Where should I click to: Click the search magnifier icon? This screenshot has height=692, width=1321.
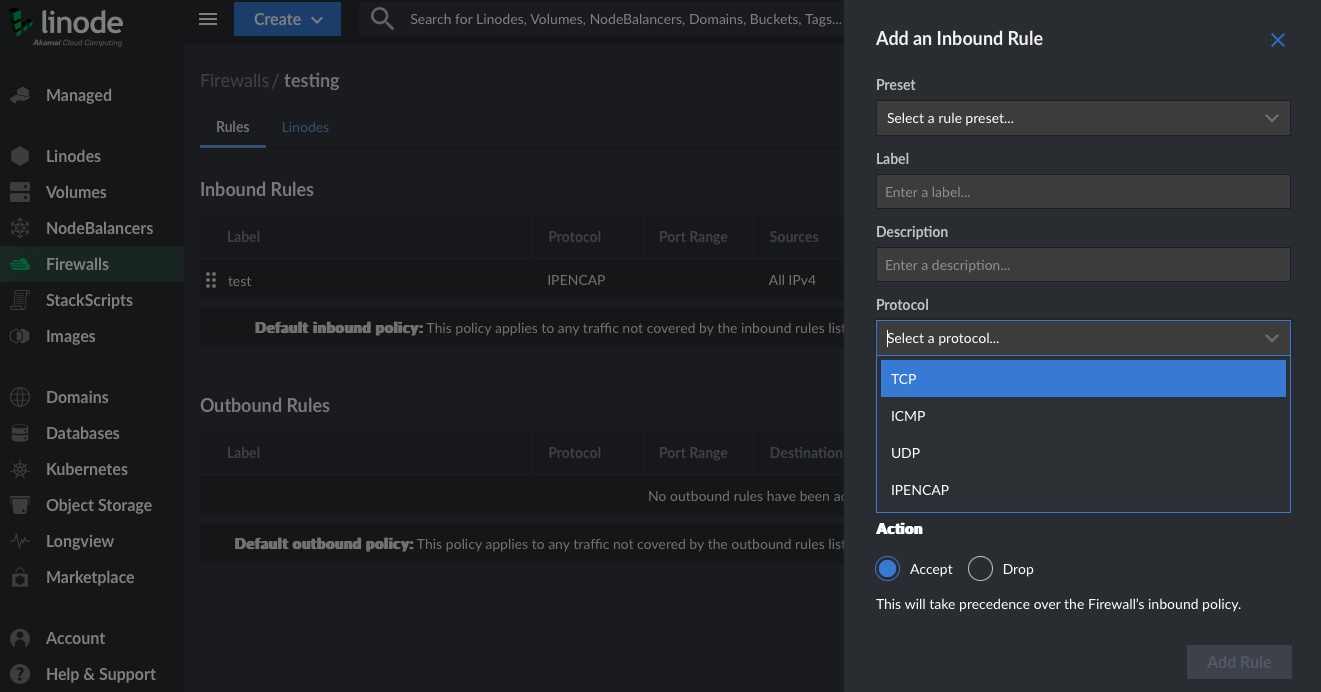(381, 18)
